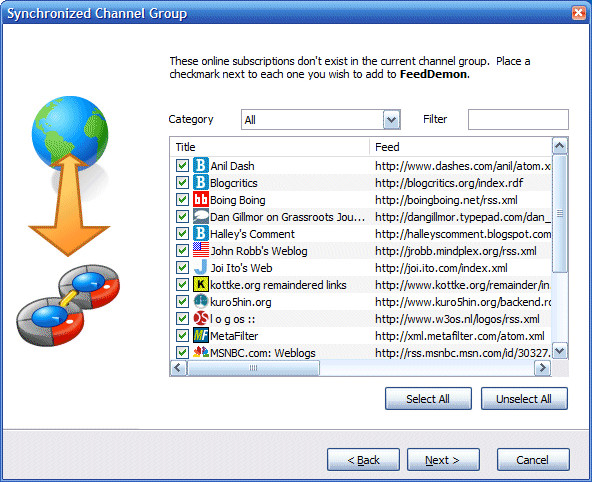Select the feed URL http://blogcritics.org/index.rdf
Screen dimensions: 592x482
(449, 183)
